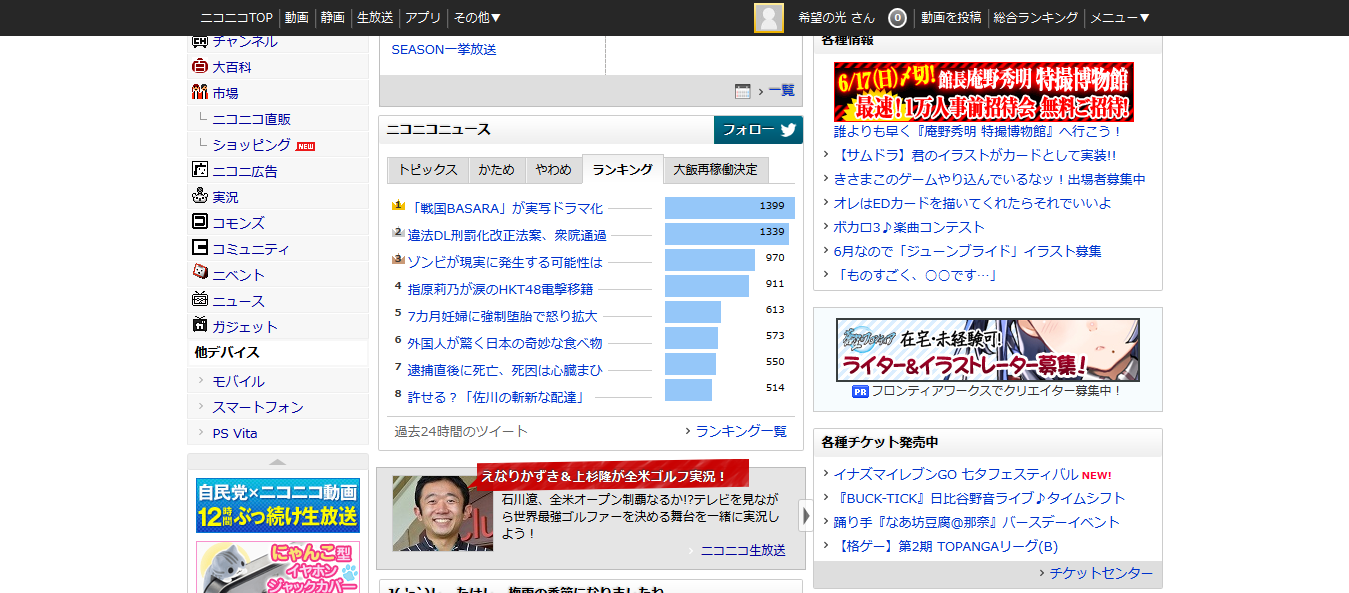Click the コミュニティ sidebar icon

tap(200, 249)
